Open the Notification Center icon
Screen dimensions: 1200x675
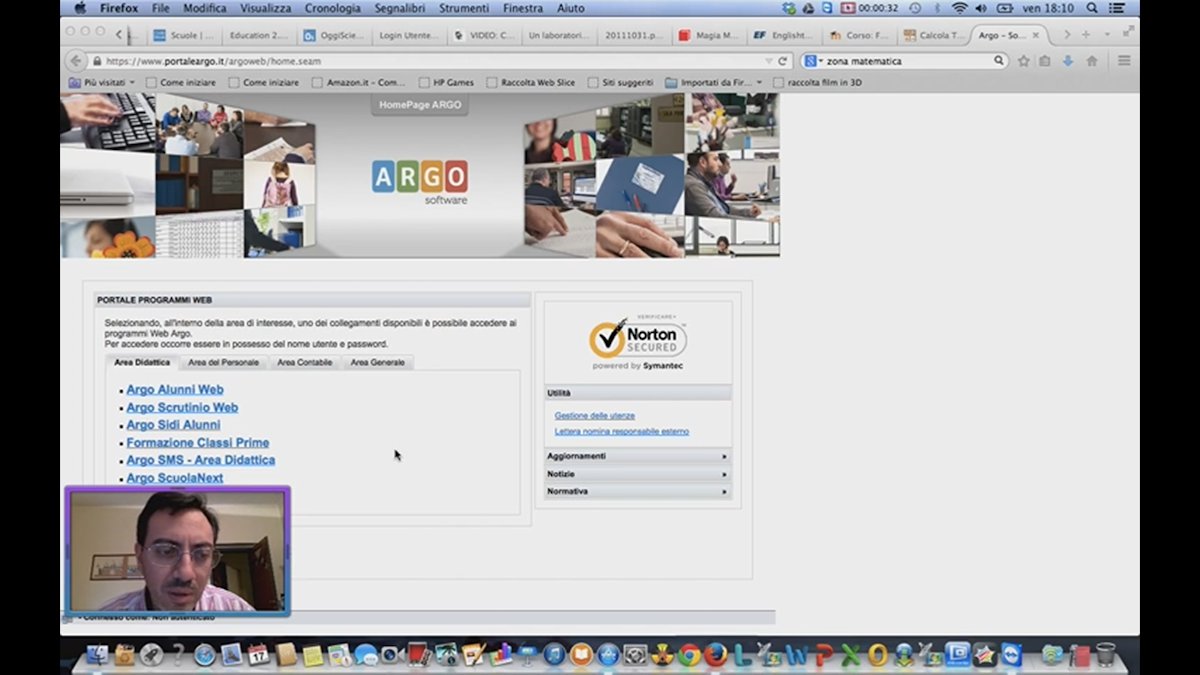1117,8
